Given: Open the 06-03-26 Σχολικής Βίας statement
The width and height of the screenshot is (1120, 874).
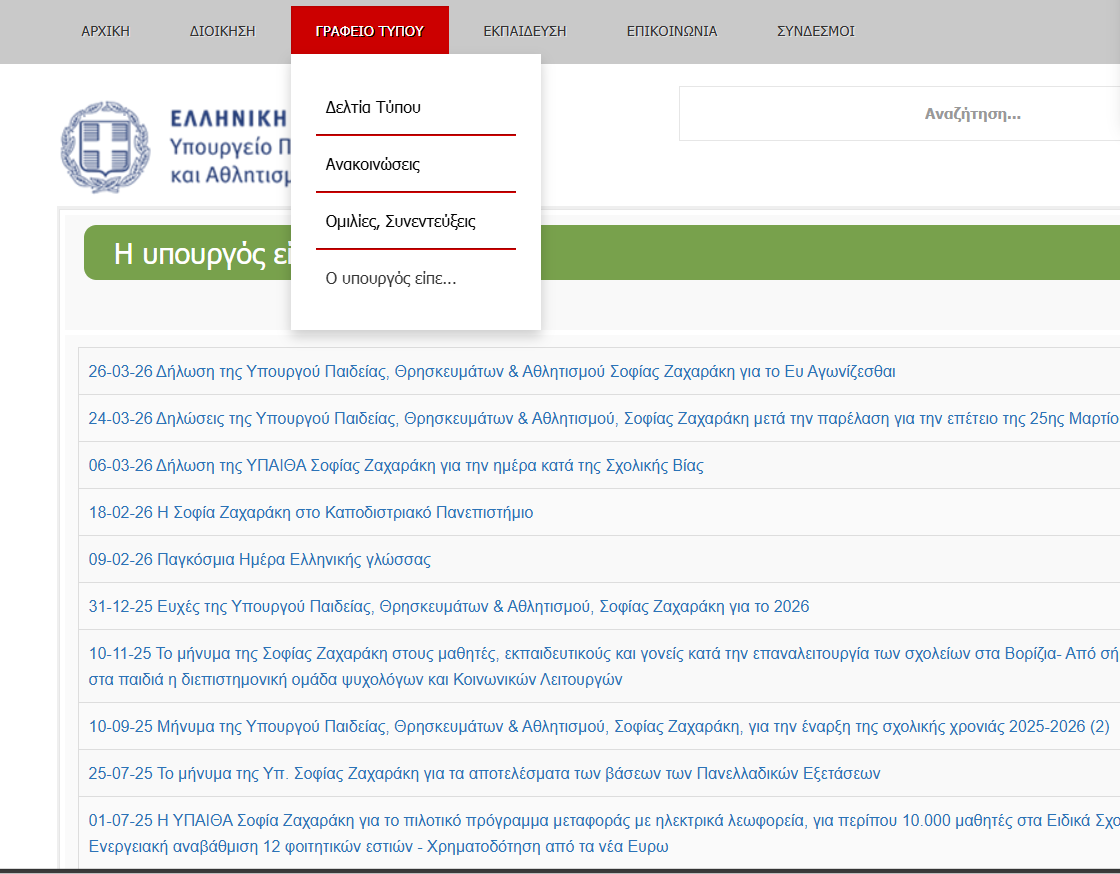Looking at the screenshot, I should point(395,466).
